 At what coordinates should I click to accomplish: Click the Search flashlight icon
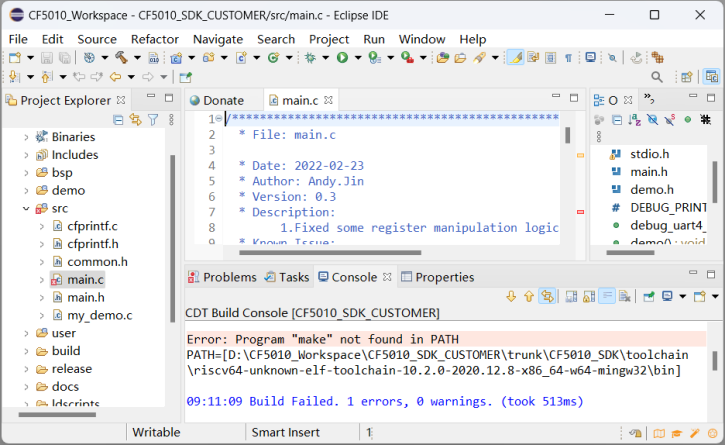point(479,57)
